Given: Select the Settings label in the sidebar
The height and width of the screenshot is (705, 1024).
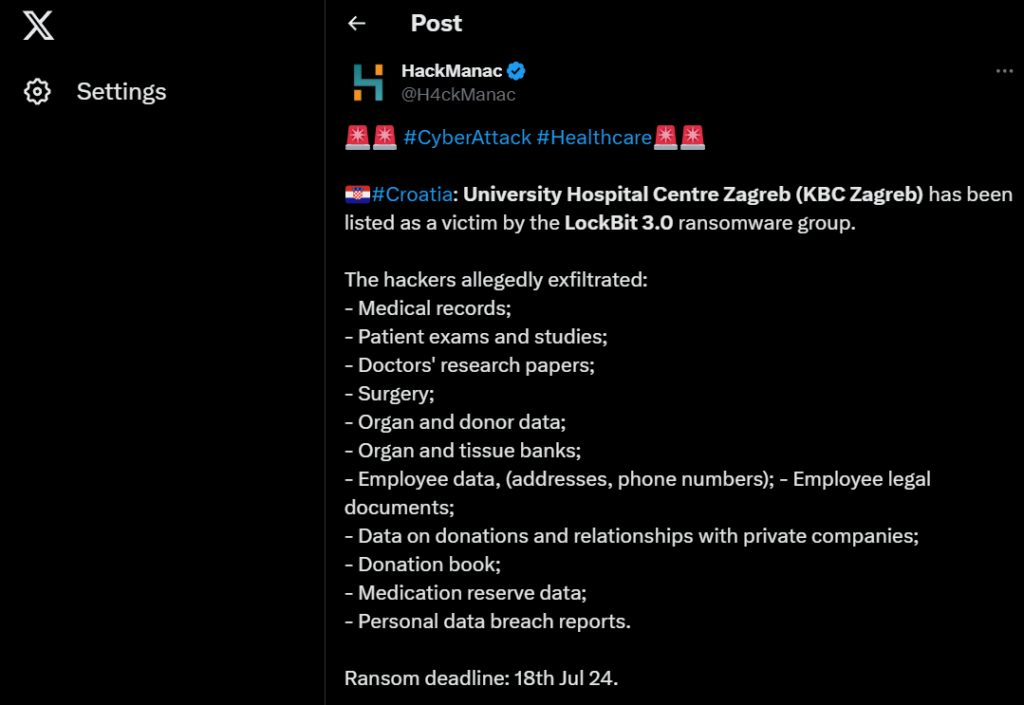Looking at the screenshot, I should (121, 92).
